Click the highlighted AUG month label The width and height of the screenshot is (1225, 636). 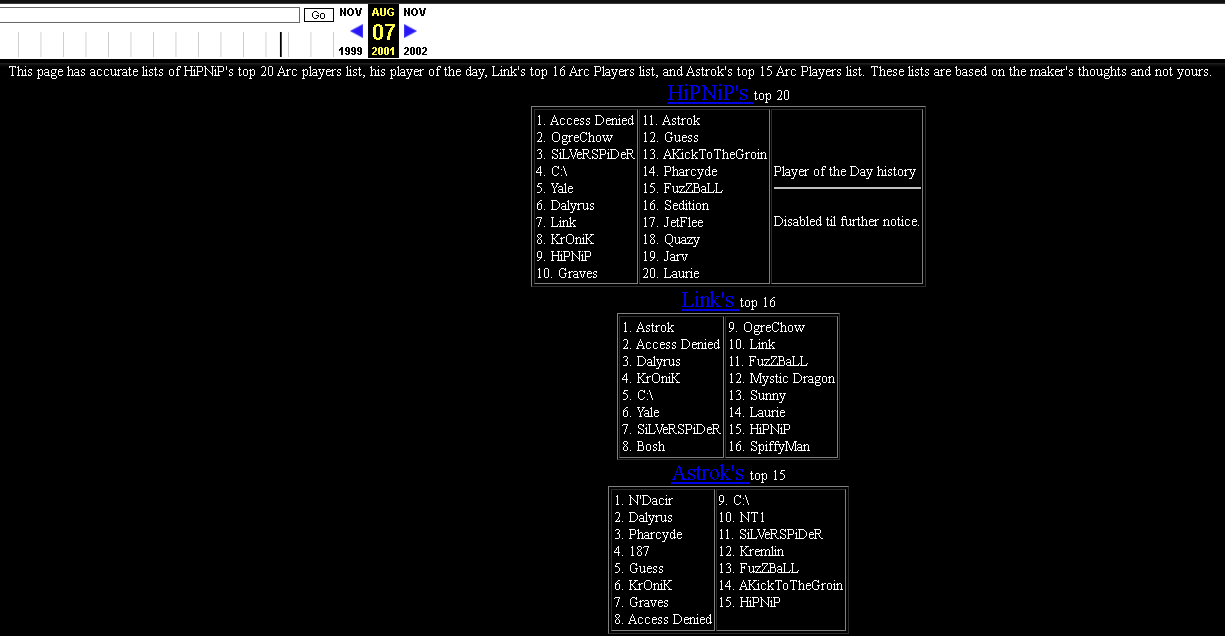click(383, 12)
